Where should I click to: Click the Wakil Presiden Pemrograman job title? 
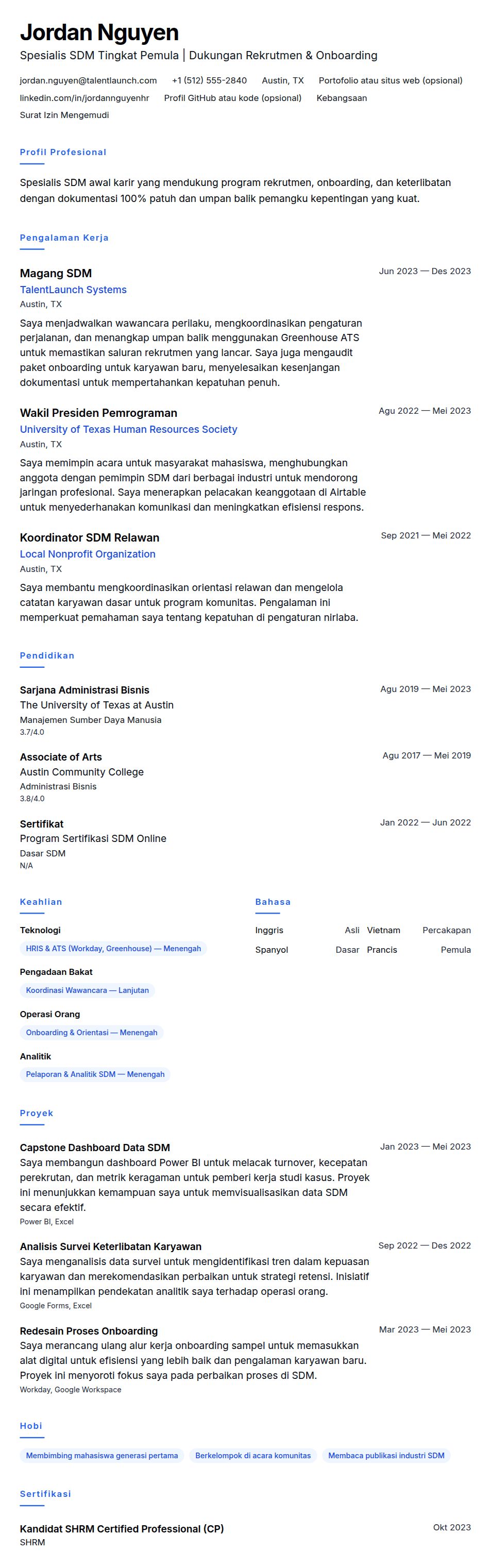[98, 413]
